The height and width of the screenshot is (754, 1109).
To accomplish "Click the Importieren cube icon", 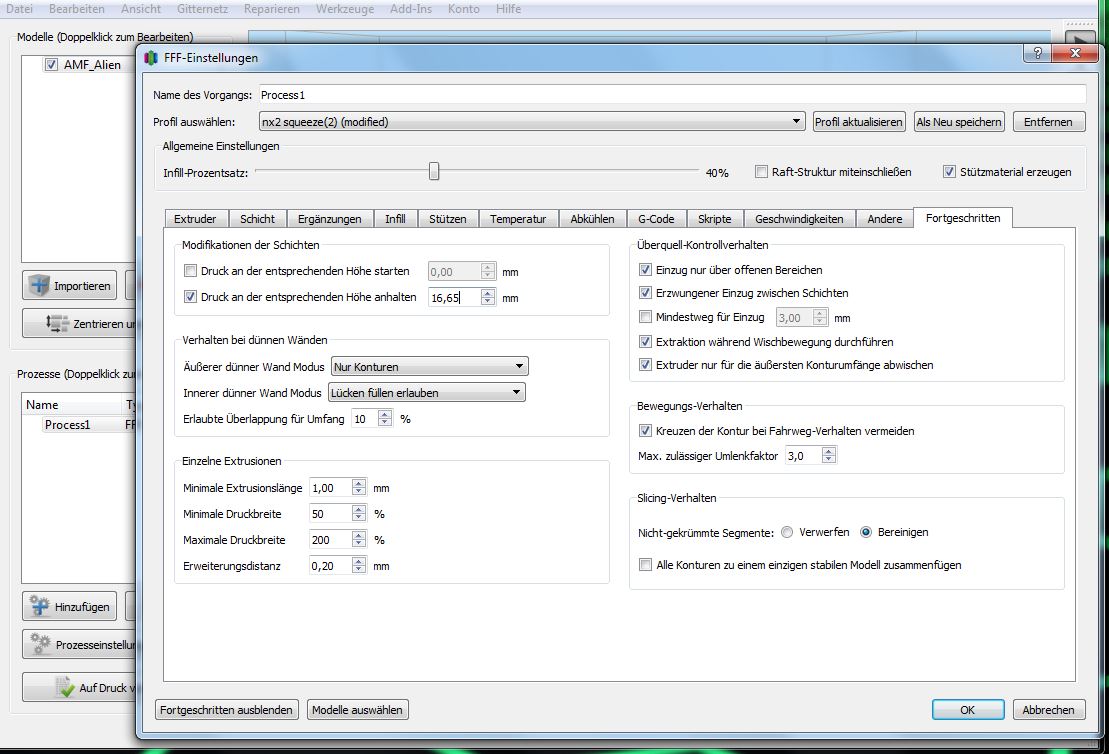I will (x=39, y=285).
